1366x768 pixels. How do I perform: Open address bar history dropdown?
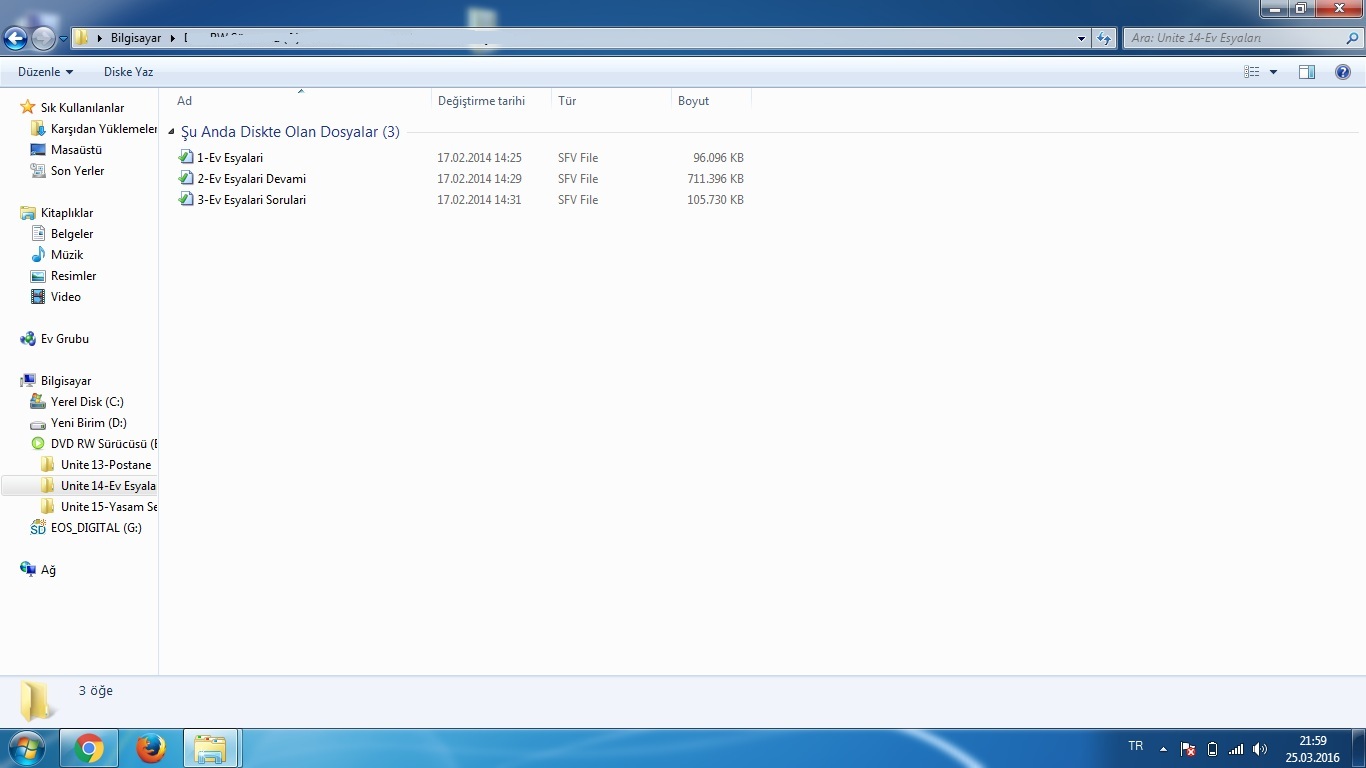(1081, 38)
